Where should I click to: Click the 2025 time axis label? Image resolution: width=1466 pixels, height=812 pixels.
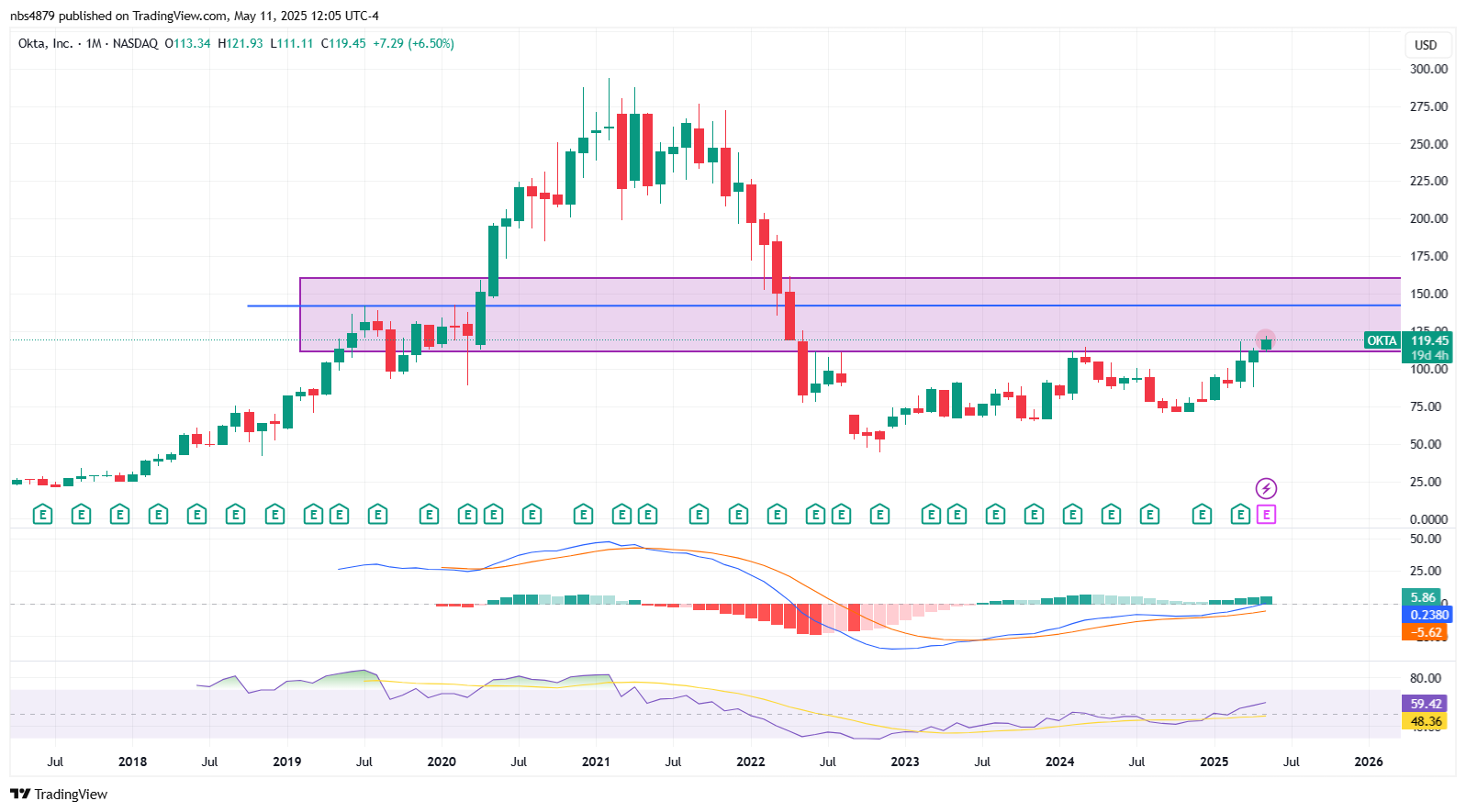point(1214,762)
